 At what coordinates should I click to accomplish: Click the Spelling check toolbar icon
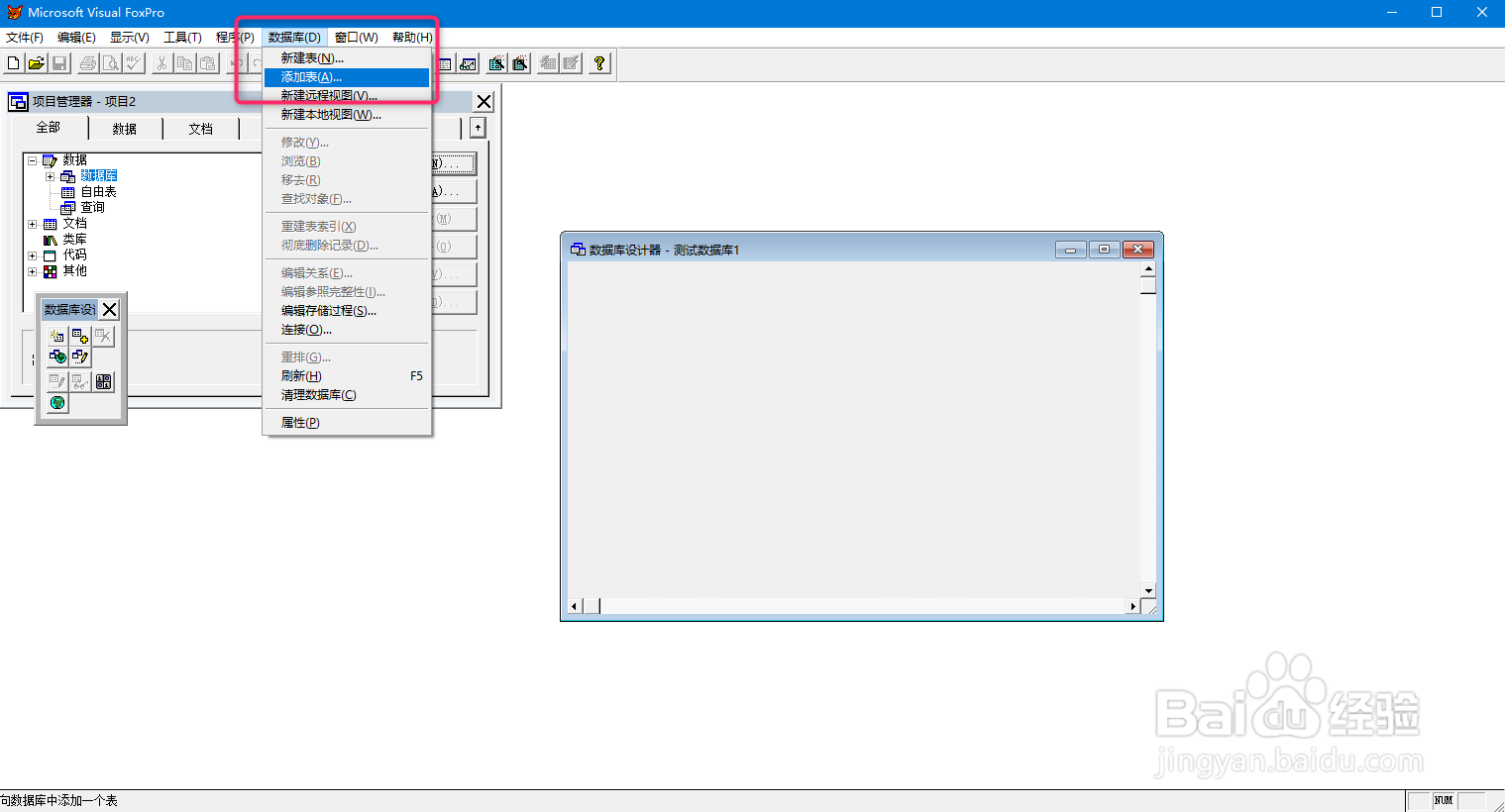pyautogui.click(x=134, y=63)
